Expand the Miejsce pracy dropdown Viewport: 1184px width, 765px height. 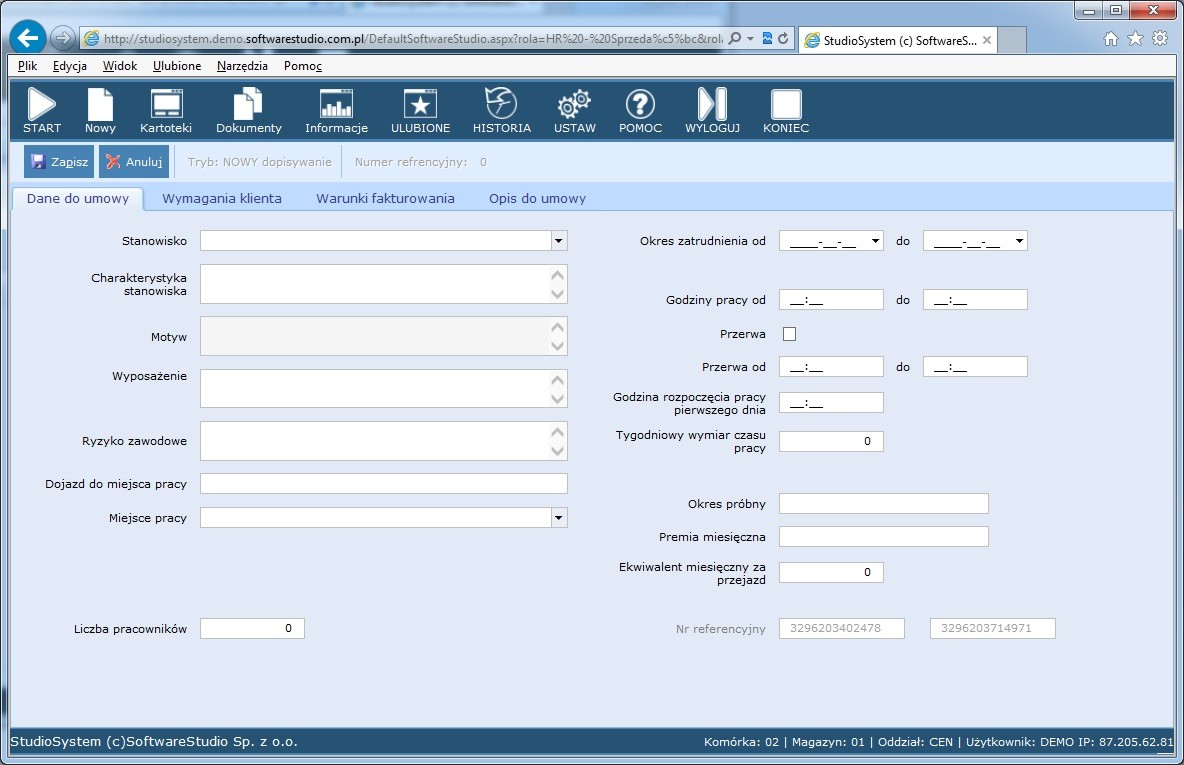click(558, 518)
